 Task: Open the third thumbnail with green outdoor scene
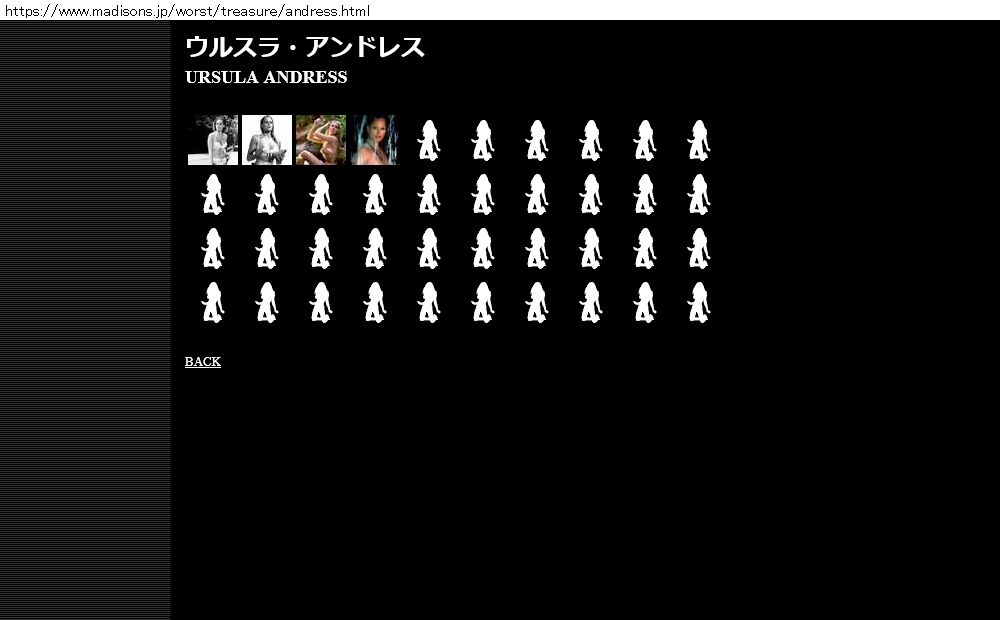321,140
